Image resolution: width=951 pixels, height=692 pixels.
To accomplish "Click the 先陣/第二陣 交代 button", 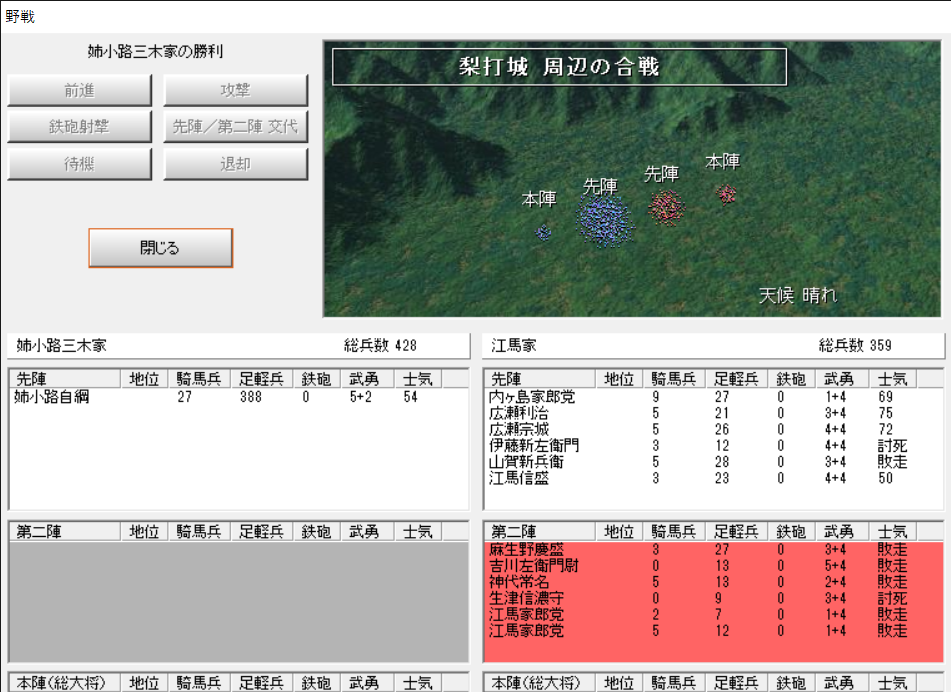I will click(236, 128).
